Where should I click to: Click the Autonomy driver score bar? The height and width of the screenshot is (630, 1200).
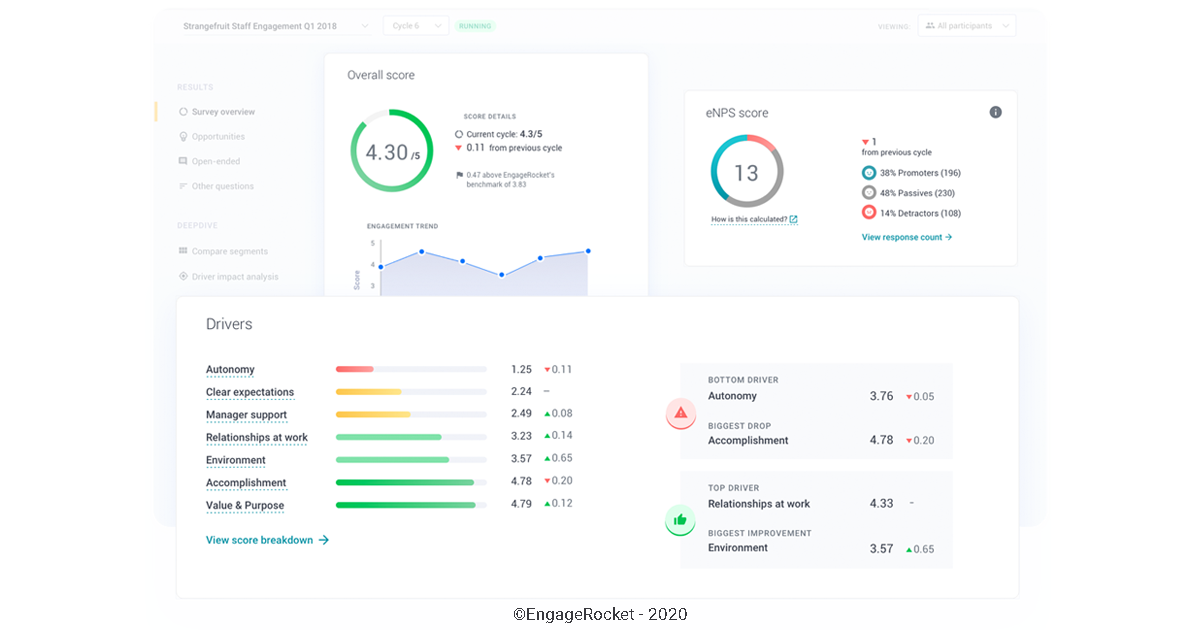(410, 369)
